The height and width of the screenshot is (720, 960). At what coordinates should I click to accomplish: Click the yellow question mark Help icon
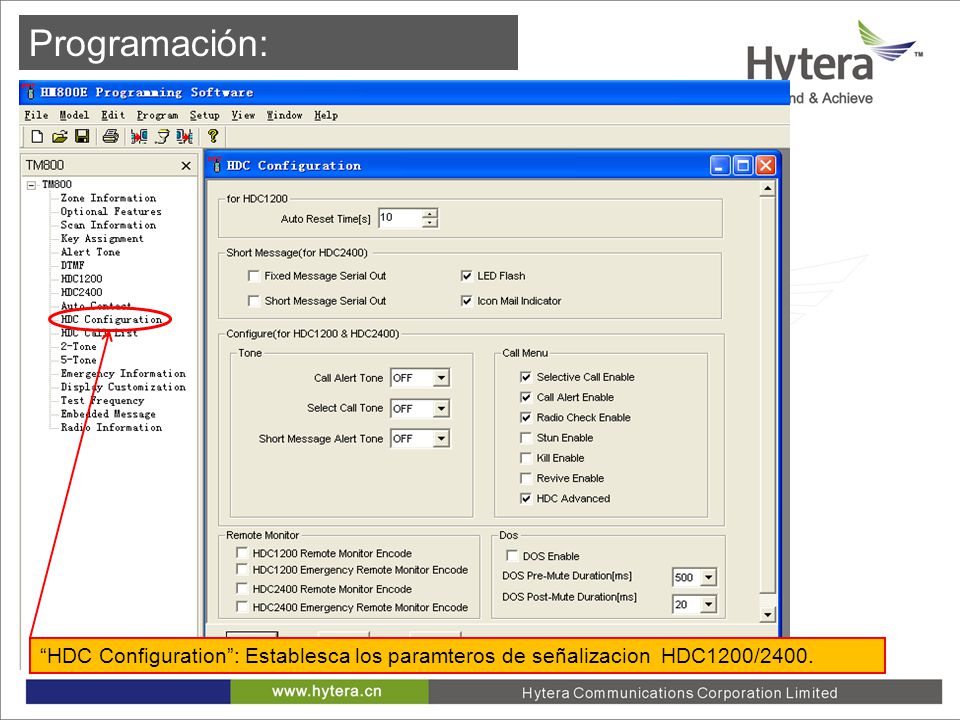[x=212, y=136]
